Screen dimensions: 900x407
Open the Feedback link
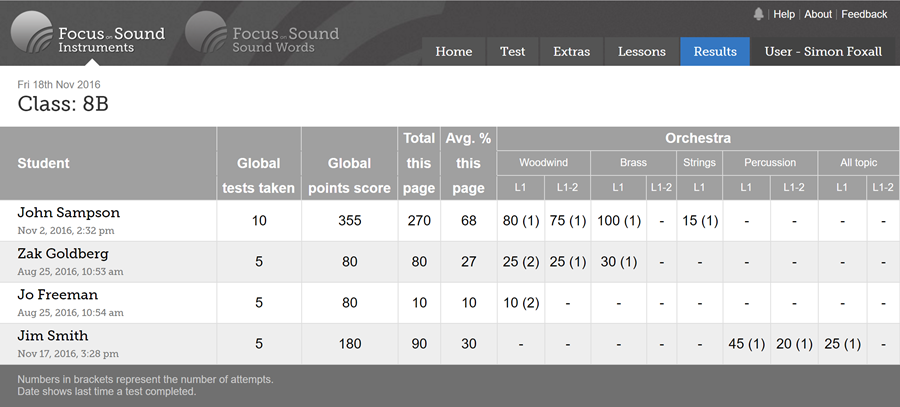864,14
